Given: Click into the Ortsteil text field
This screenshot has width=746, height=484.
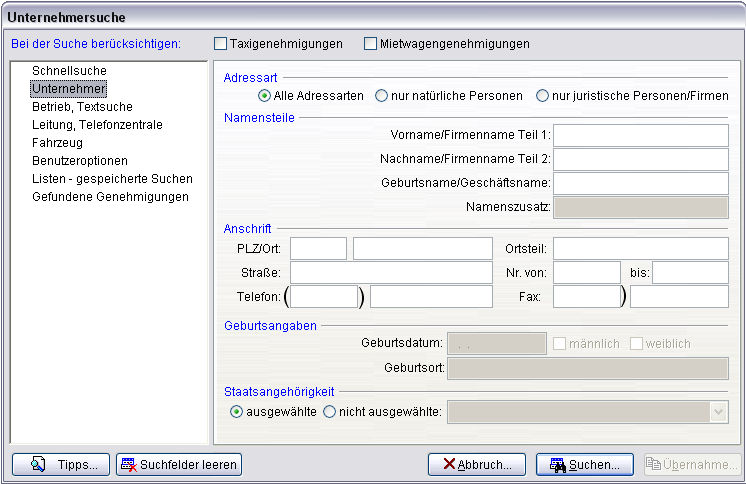Looking at the screenshot, I should [641, 248].
